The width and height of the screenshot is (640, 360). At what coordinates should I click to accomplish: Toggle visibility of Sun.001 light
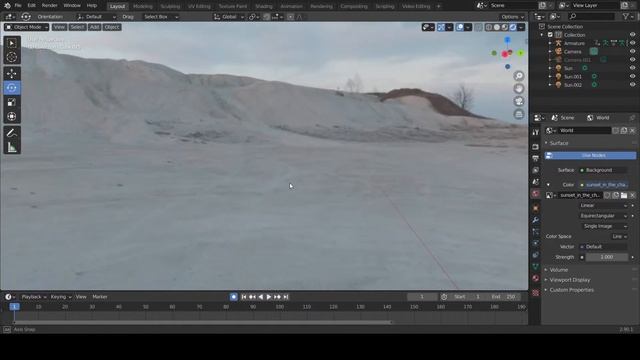point(632,77)
